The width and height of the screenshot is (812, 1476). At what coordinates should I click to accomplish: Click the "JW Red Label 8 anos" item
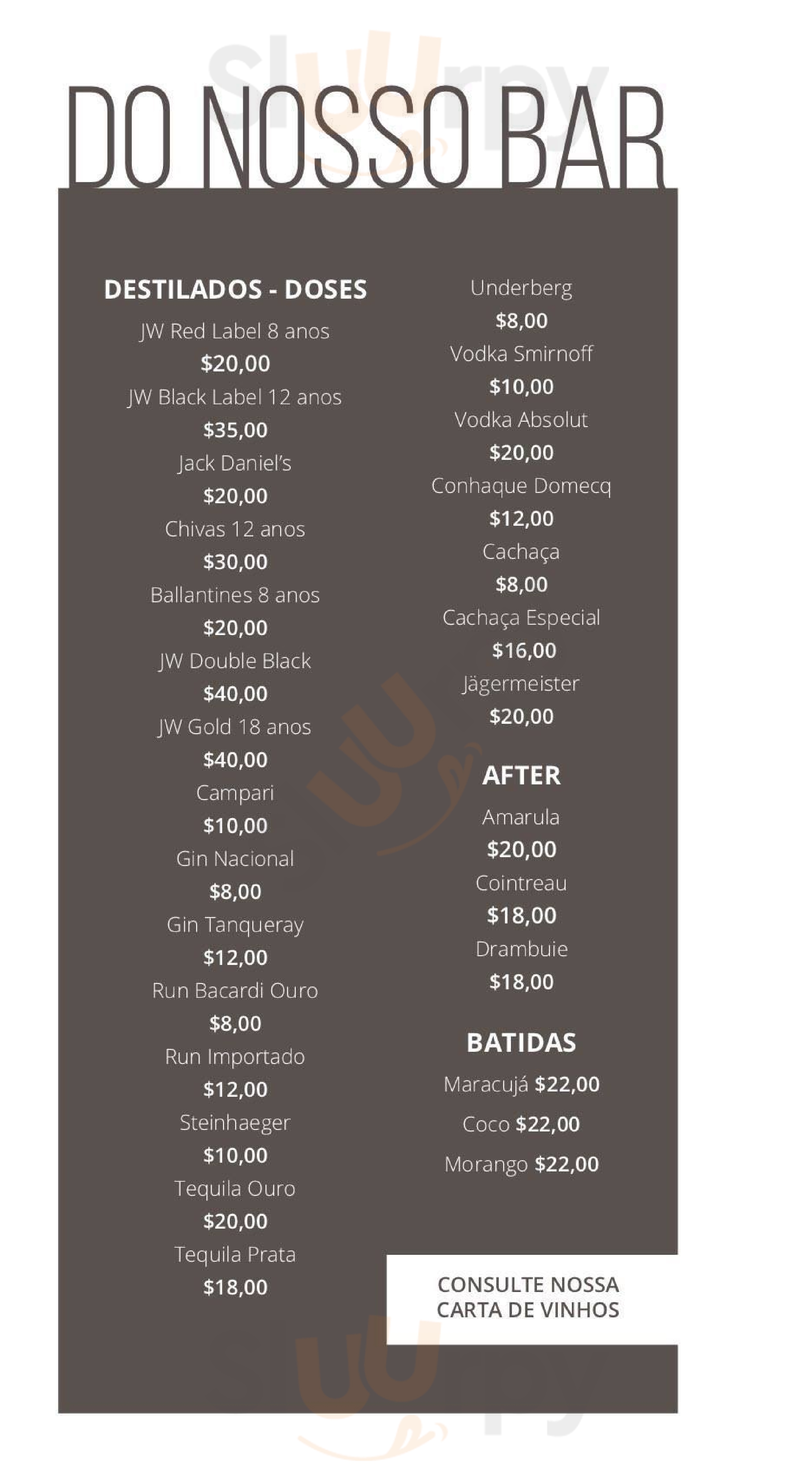click(x=235, y=332)
